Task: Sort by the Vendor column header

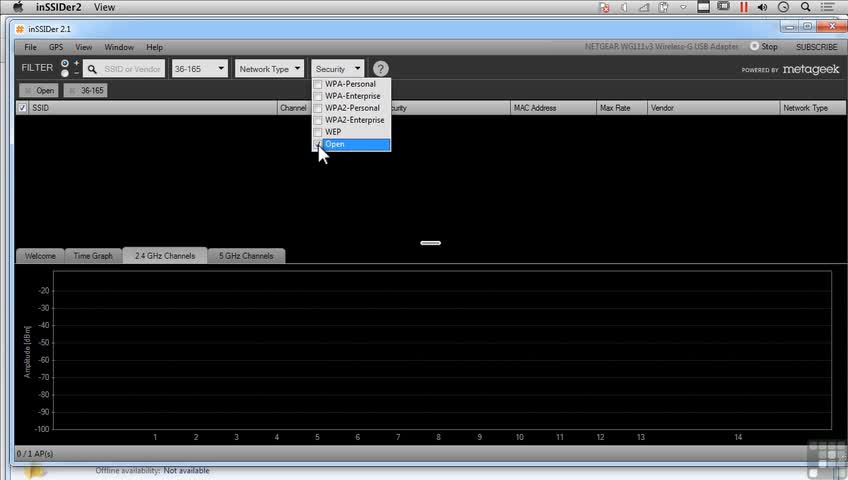Action: (x=713, y=108)
